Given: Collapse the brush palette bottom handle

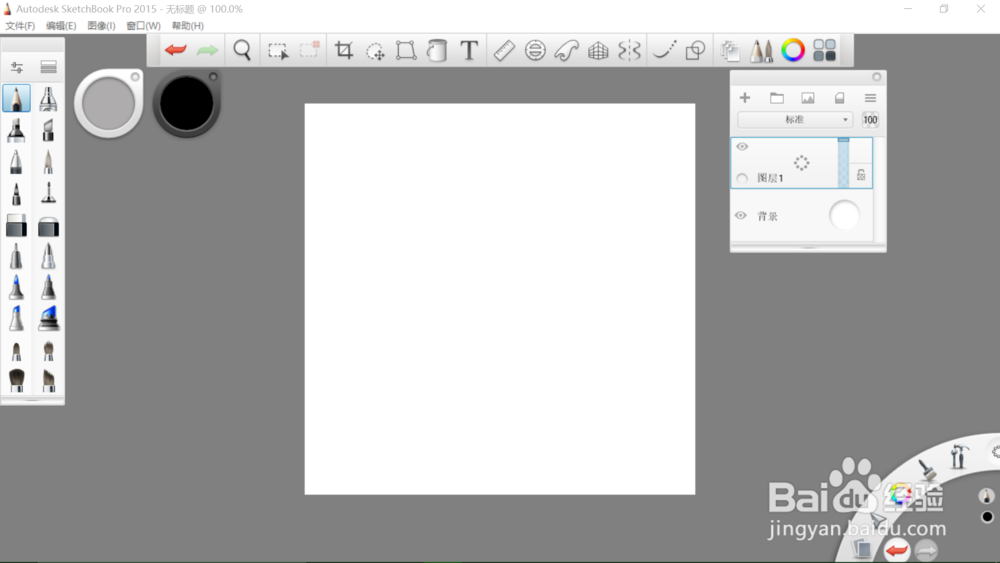Looking at the screenshot, I should point(33,400).
